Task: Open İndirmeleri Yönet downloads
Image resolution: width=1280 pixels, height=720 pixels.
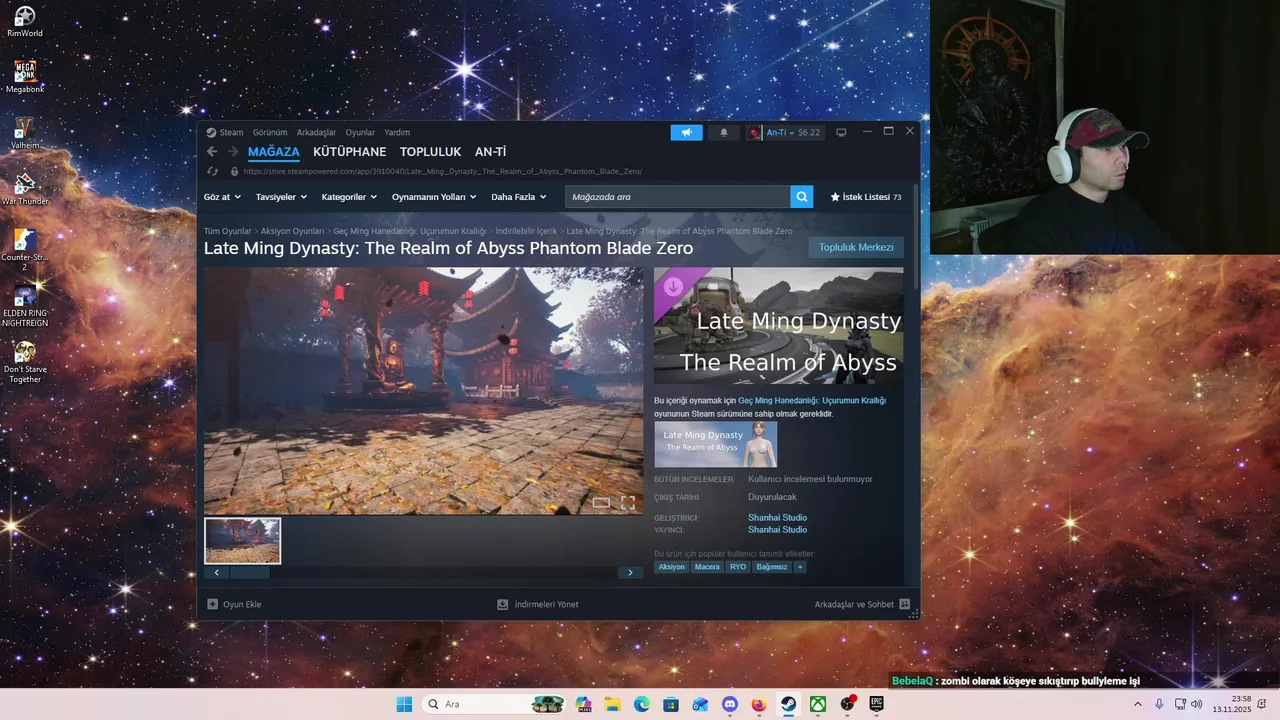Action: pos(538,604)
